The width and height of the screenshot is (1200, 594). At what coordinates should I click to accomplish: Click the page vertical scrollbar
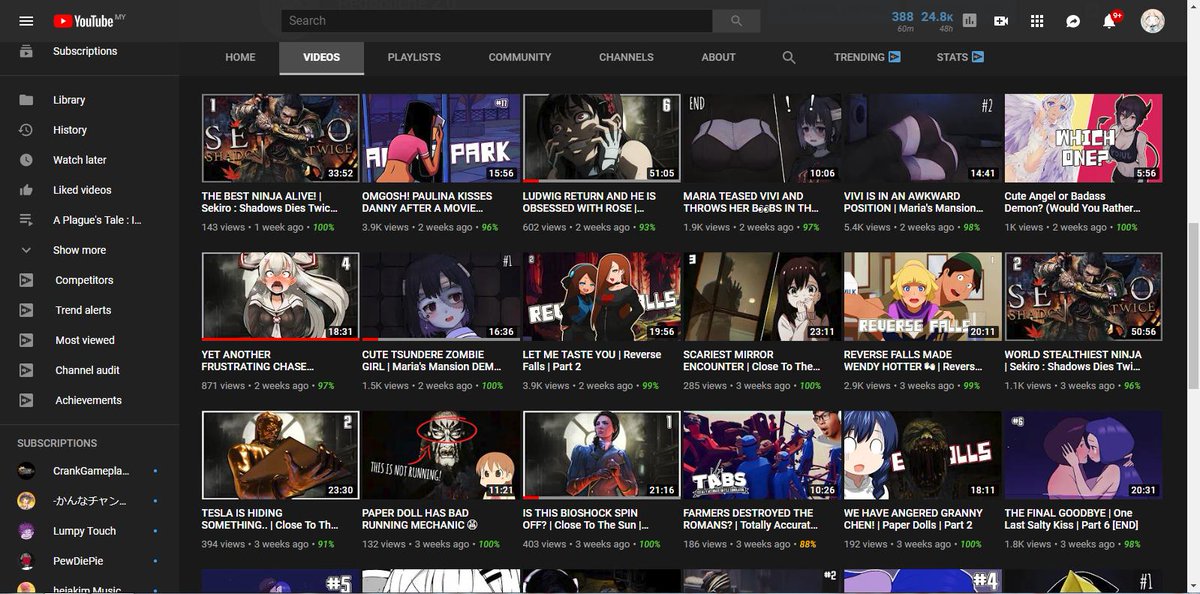coord(1192,305)
